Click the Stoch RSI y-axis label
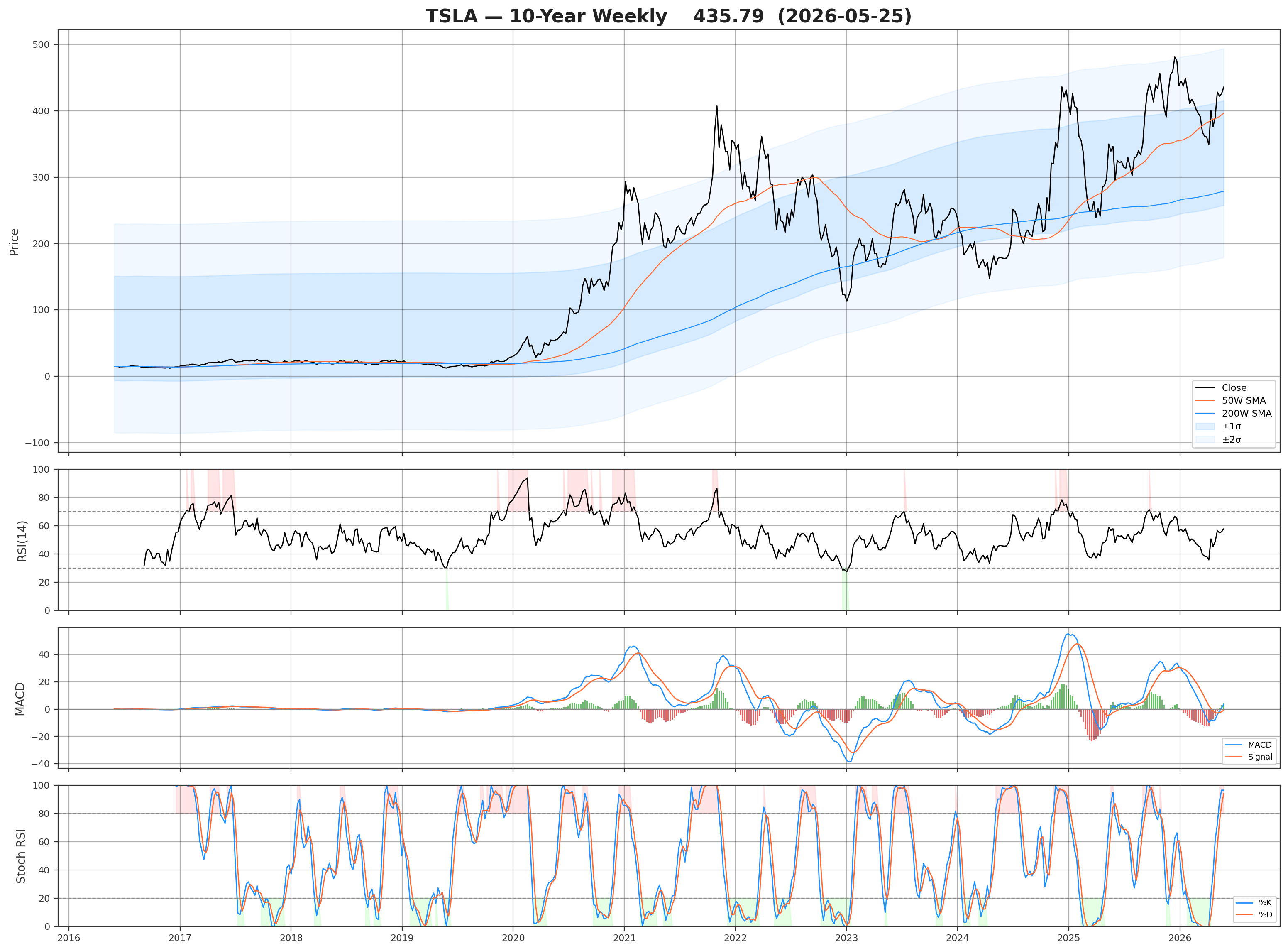Screen dimensions: 1288x951 (21, 857)
